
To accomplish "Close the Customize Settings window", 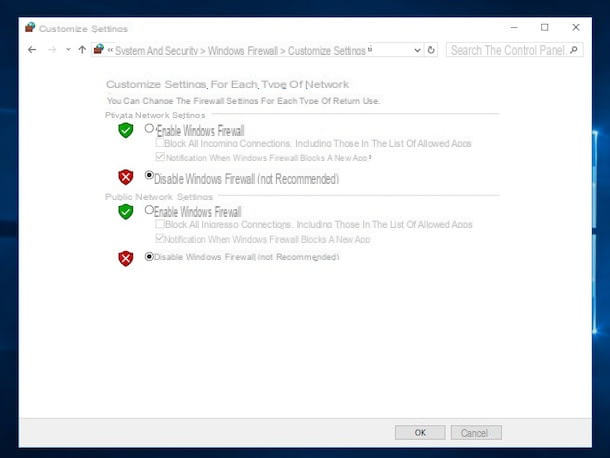I will pos(576,28).
